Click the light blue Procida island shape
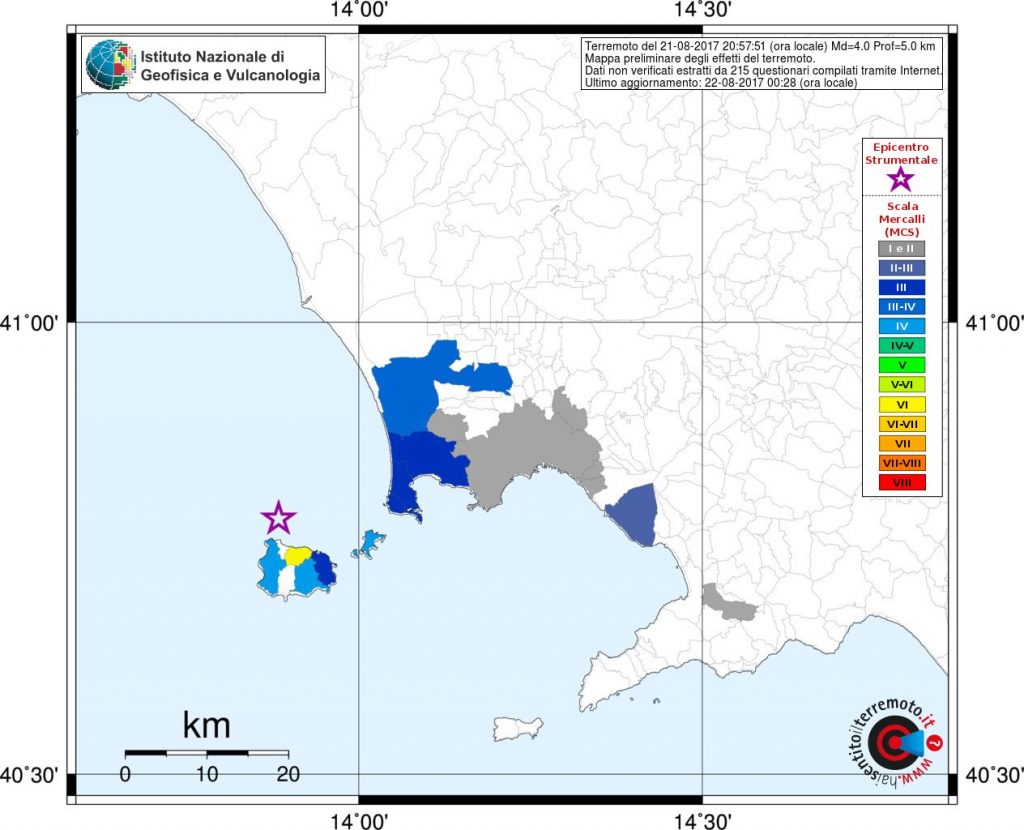This screenshot has width=1024, height=830. [x=370, y=543]
